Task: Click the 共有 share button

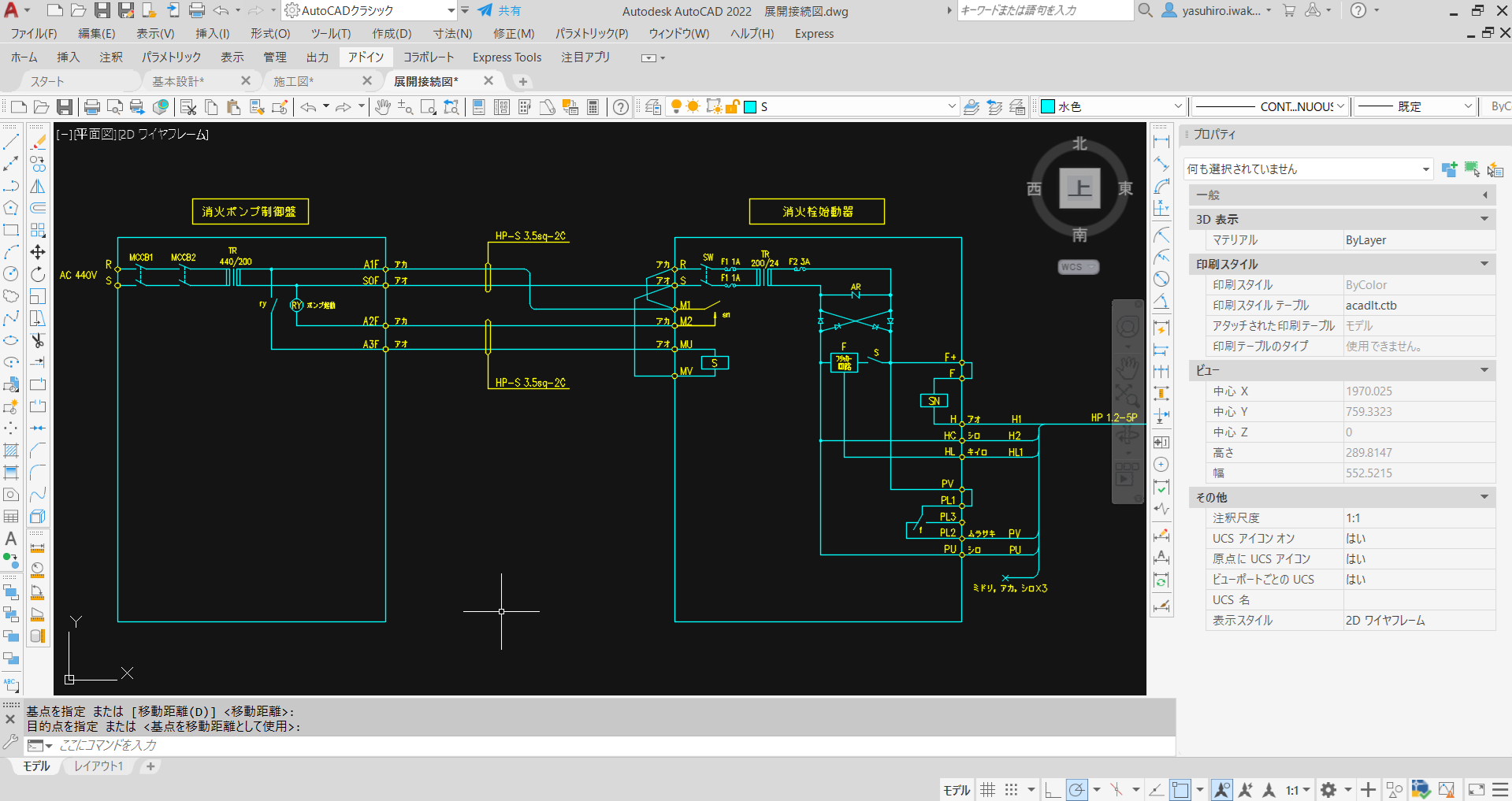Action: [500, 11]
